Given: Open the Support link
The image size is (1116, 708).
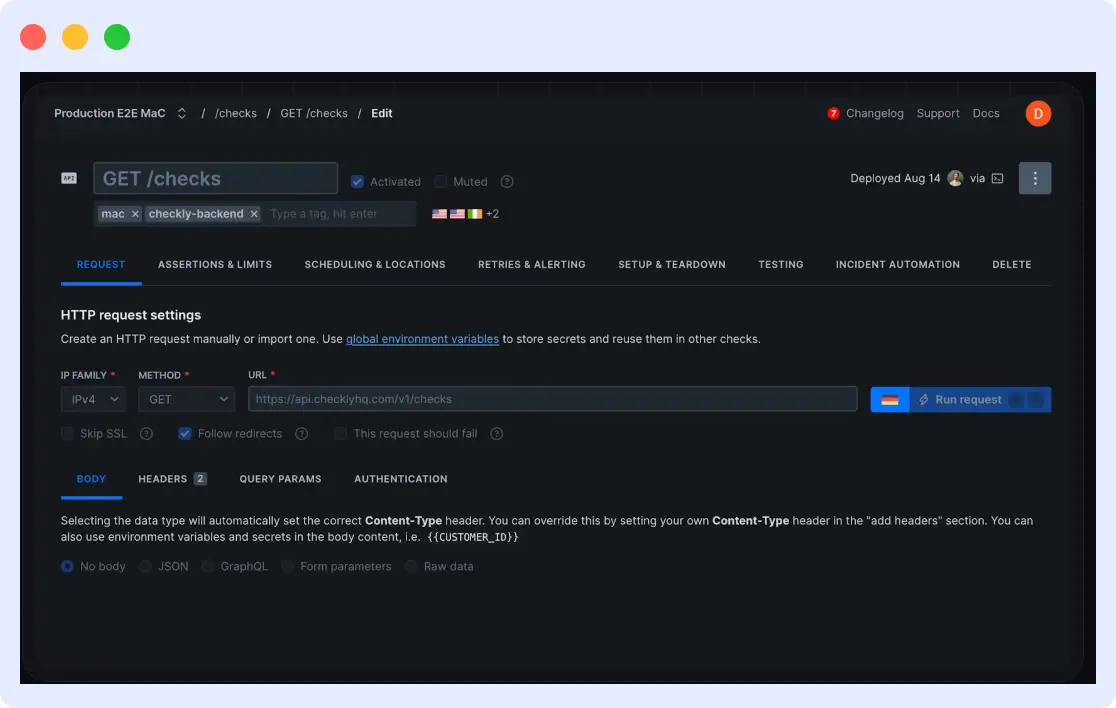Looking at the screenshot, I should 937,113.
